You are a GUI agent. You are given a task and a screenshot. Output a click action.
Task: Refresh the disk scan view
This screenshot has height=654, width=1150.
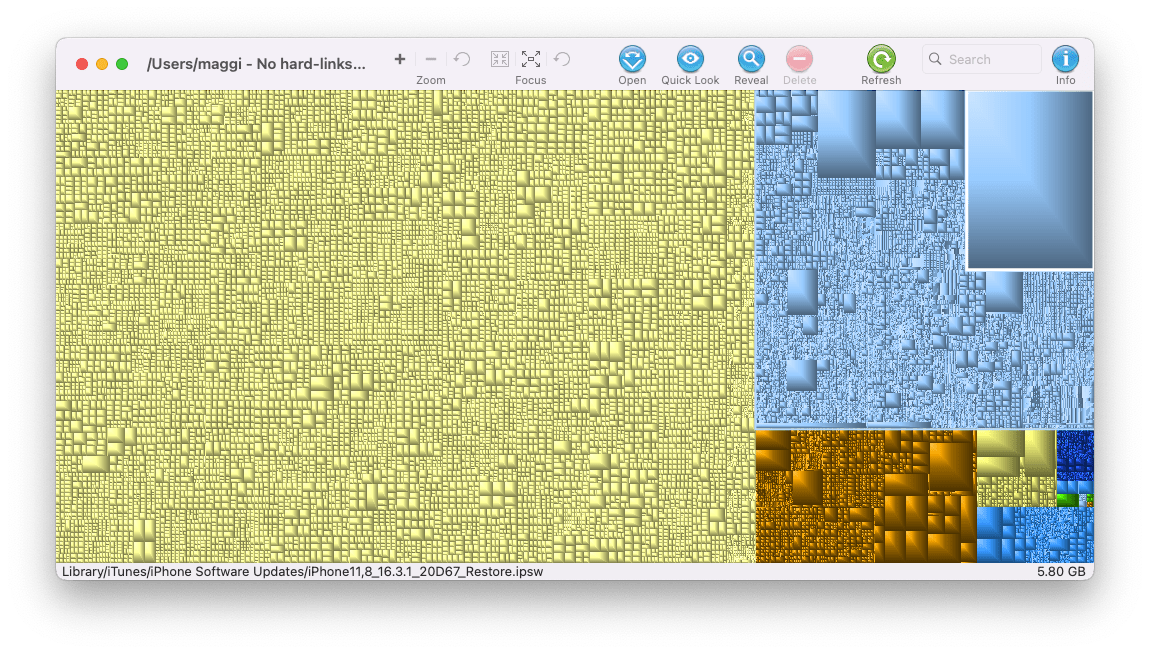tap(881, 59)
